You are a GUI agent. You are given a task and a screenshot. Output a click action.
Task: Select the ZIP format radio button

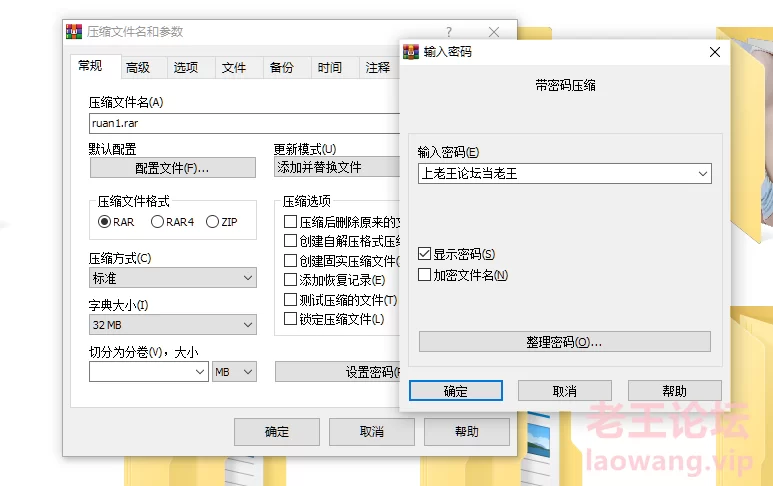212,222
